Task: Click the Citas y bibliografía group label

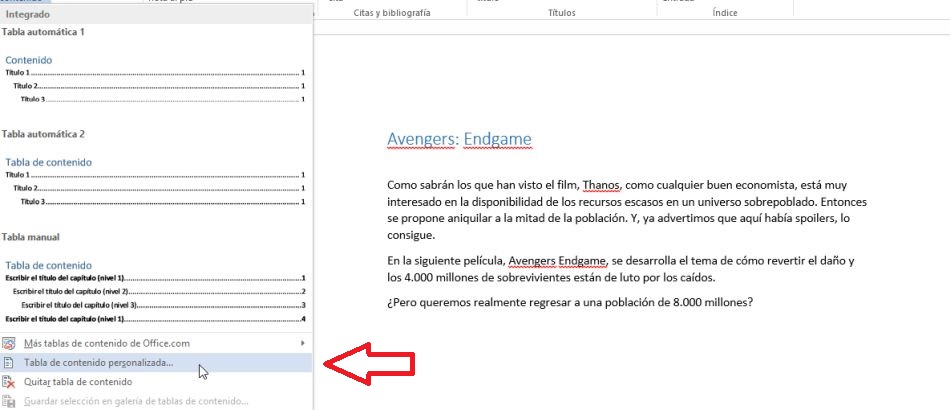Action: point(392,13)
